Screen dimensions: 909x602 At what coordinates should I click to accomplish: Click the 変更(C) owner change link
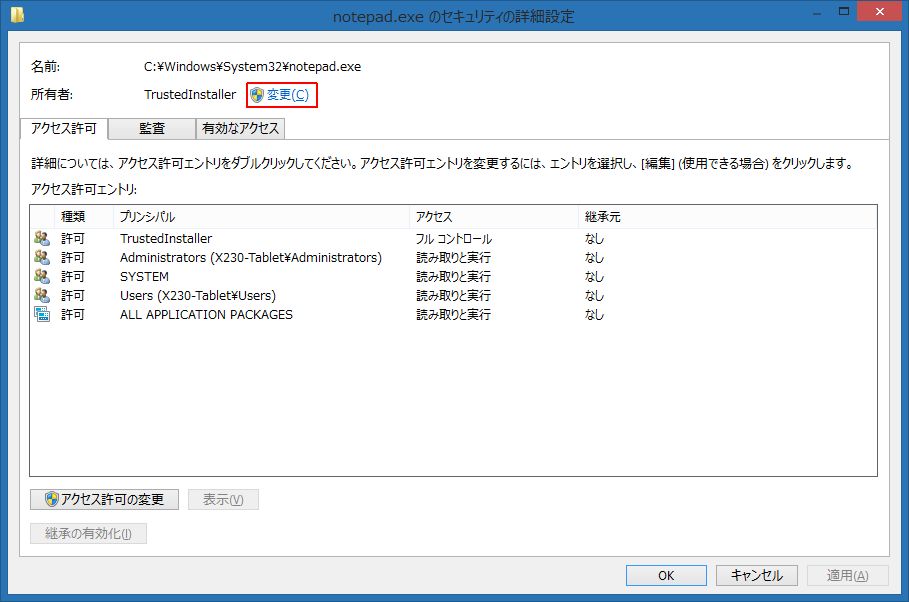click(x=288, y=95)
